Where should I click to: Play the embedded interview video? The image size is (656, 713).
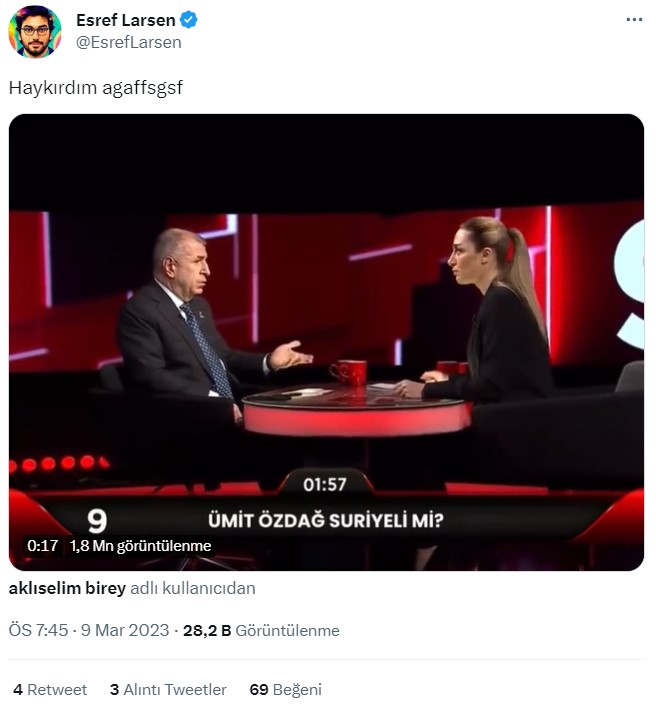point(326,340)
